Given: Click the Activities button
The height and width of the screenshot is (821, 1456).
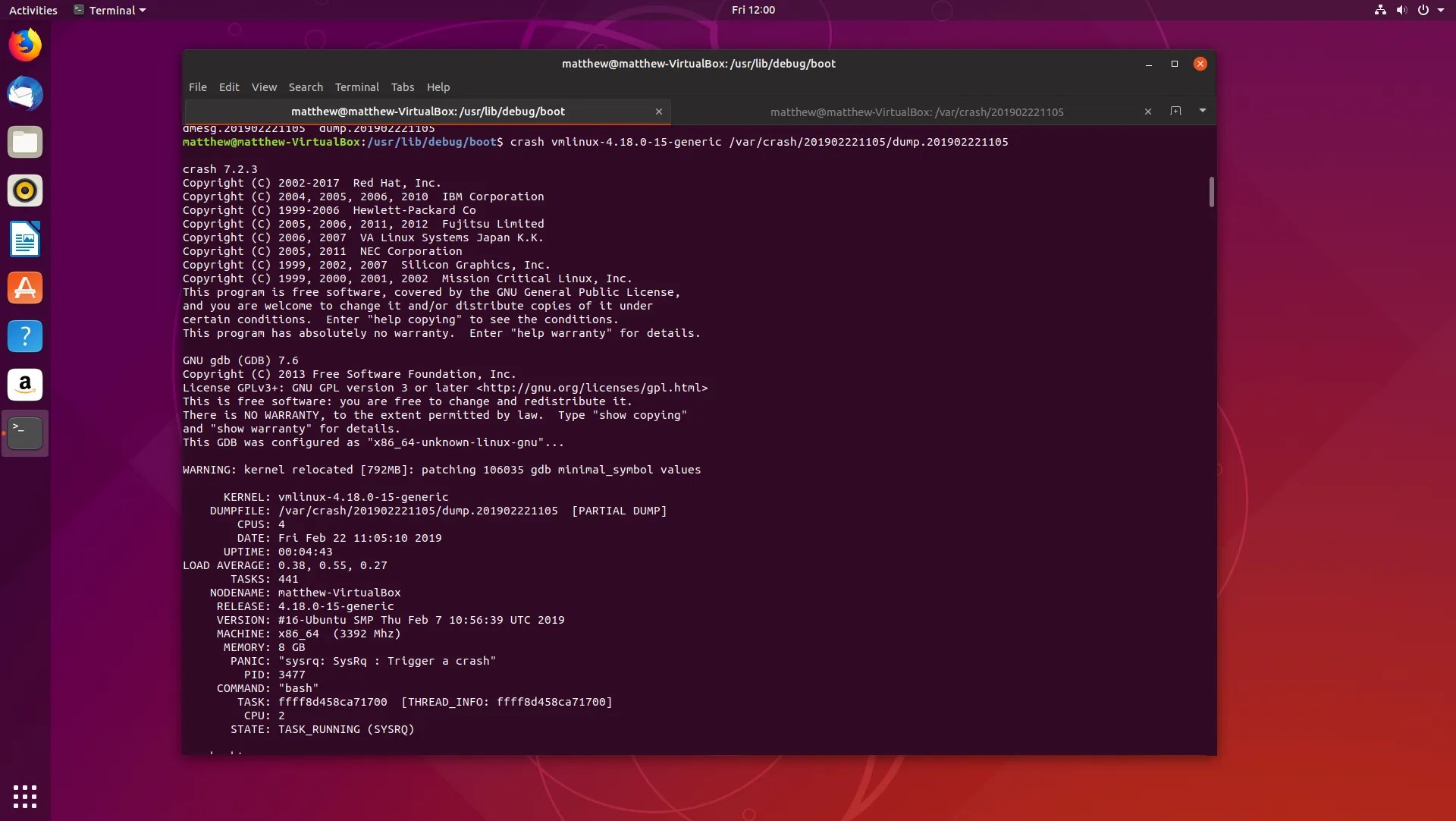Looking at the screenshot, I should pos(33,10).
